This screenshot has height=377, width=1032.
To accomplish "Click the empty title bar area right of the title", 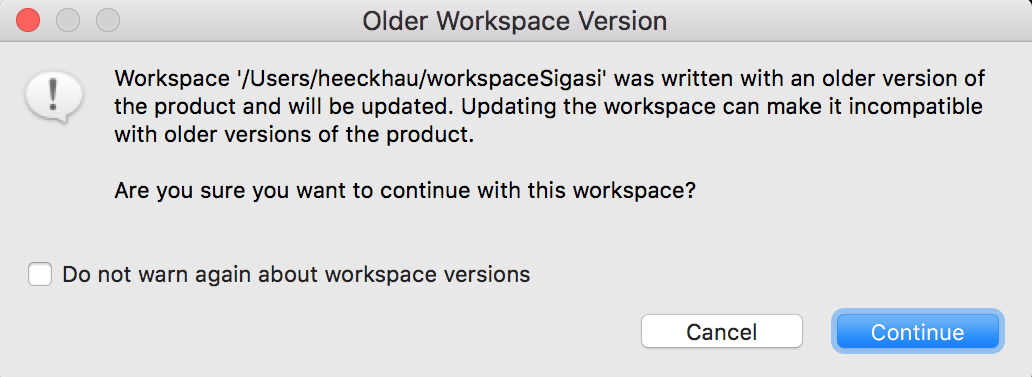I will coord(849,21).
